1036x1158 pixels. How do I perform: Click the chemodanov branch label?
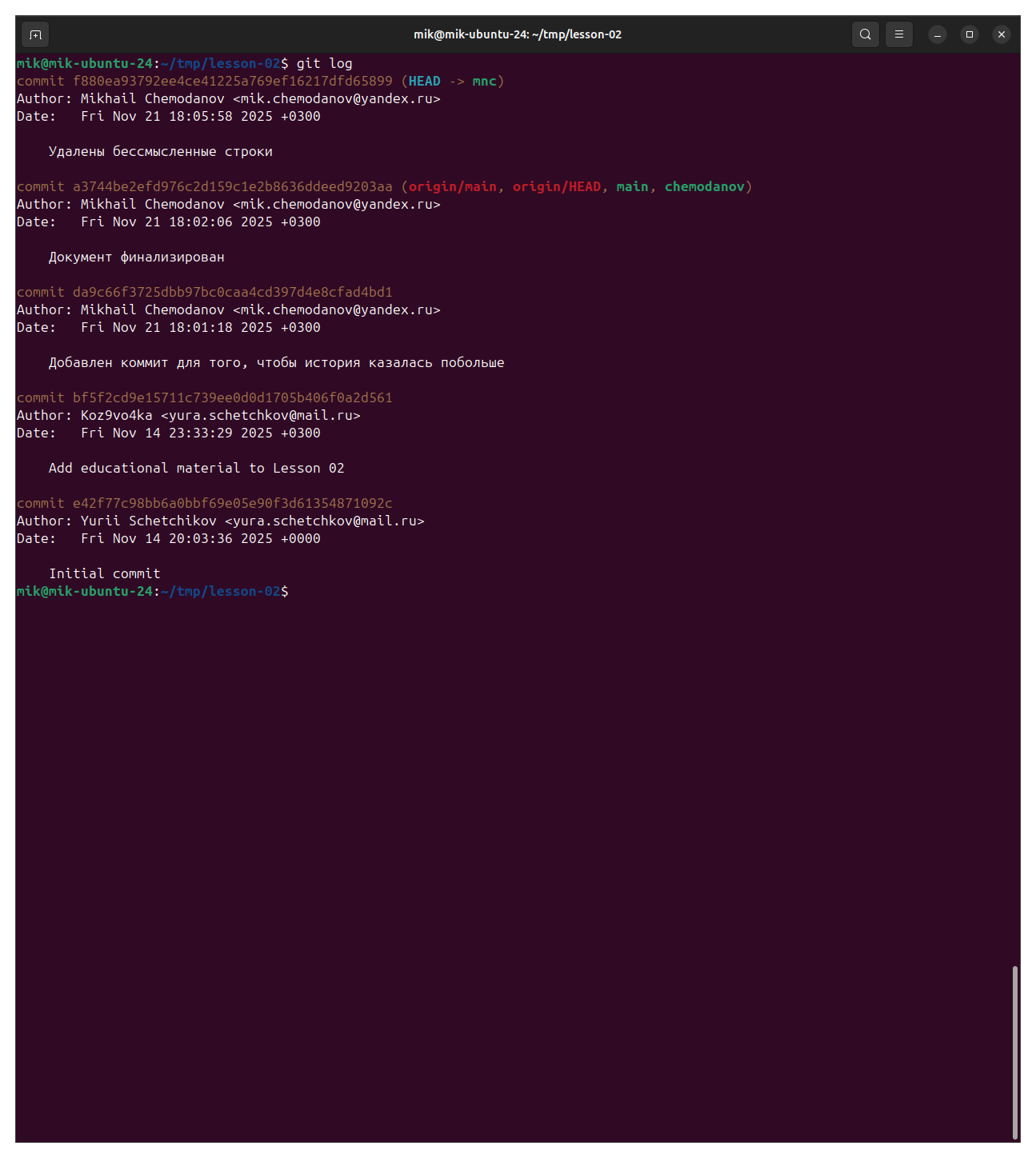click(x=706, y=186)
